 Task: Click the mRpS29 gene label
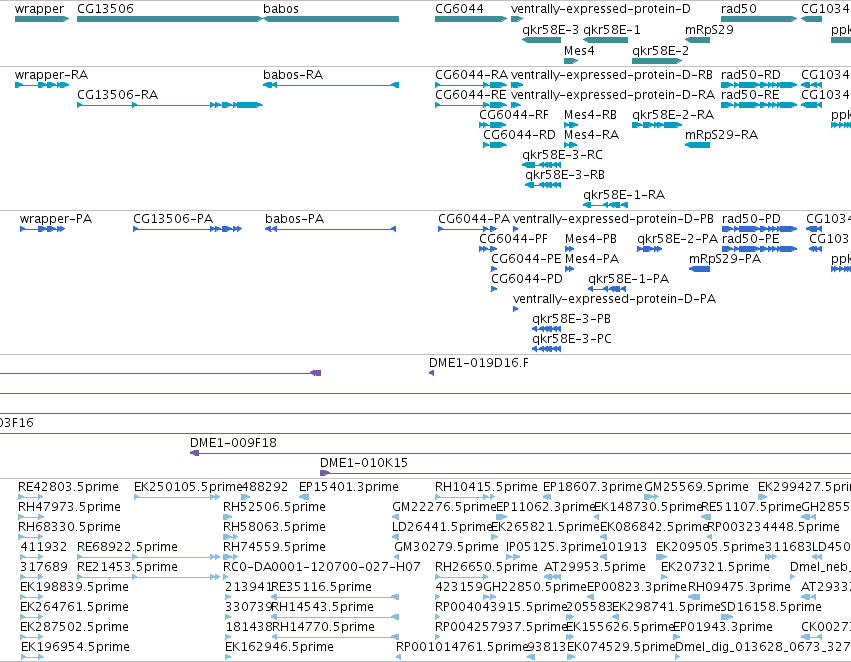click(x=709, y=29)
